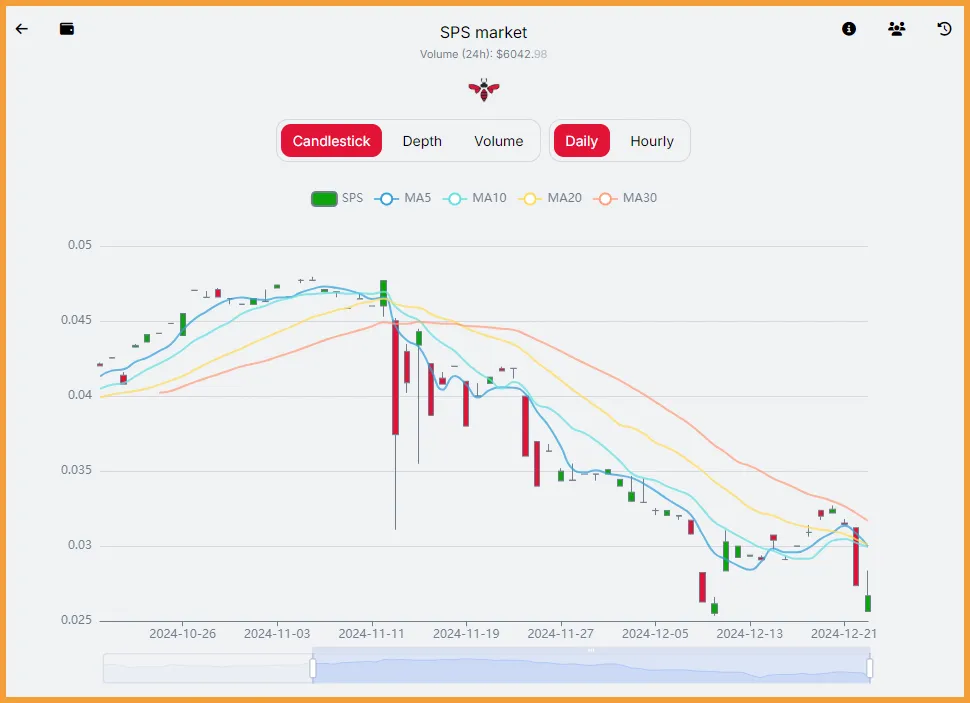Click the unselected area of zoom slider
The height and width of the screenshot is (703, 970).
pyautogui.click(x=207, y=668)
